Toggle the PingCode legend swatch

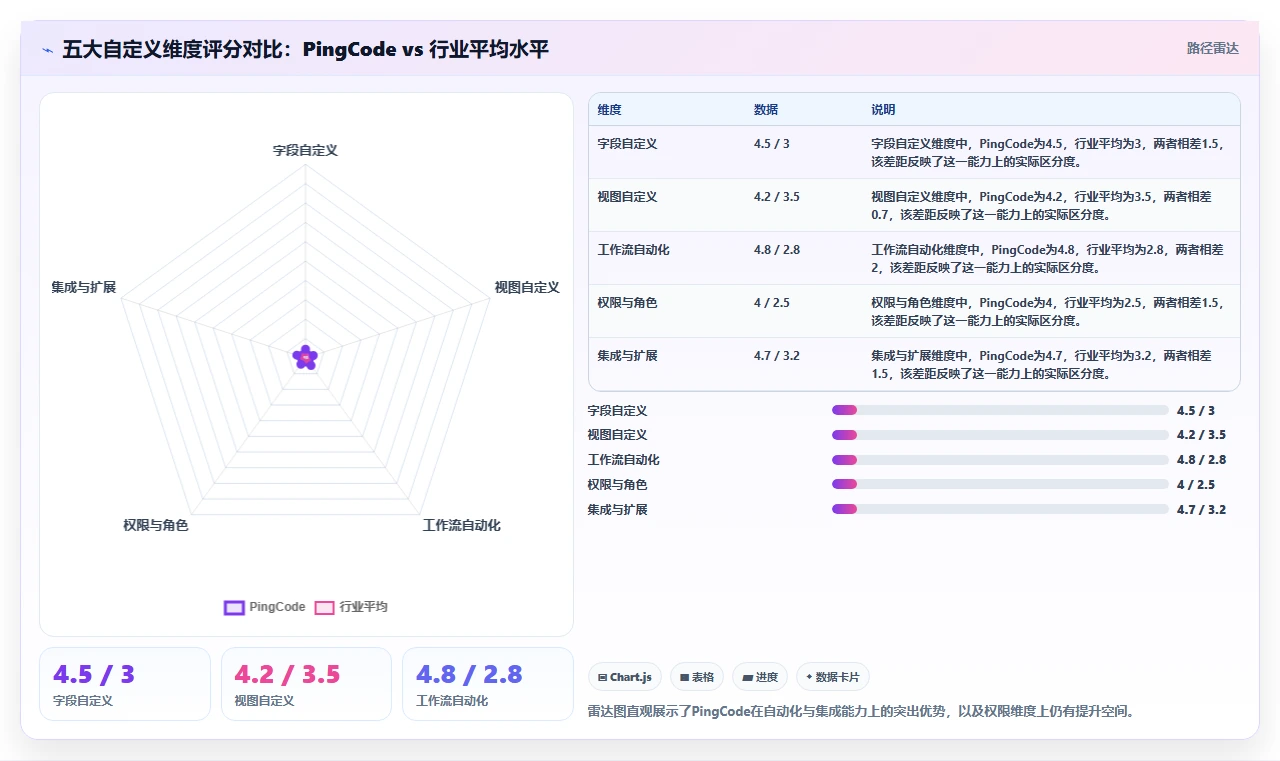click(x=234, y=607)
